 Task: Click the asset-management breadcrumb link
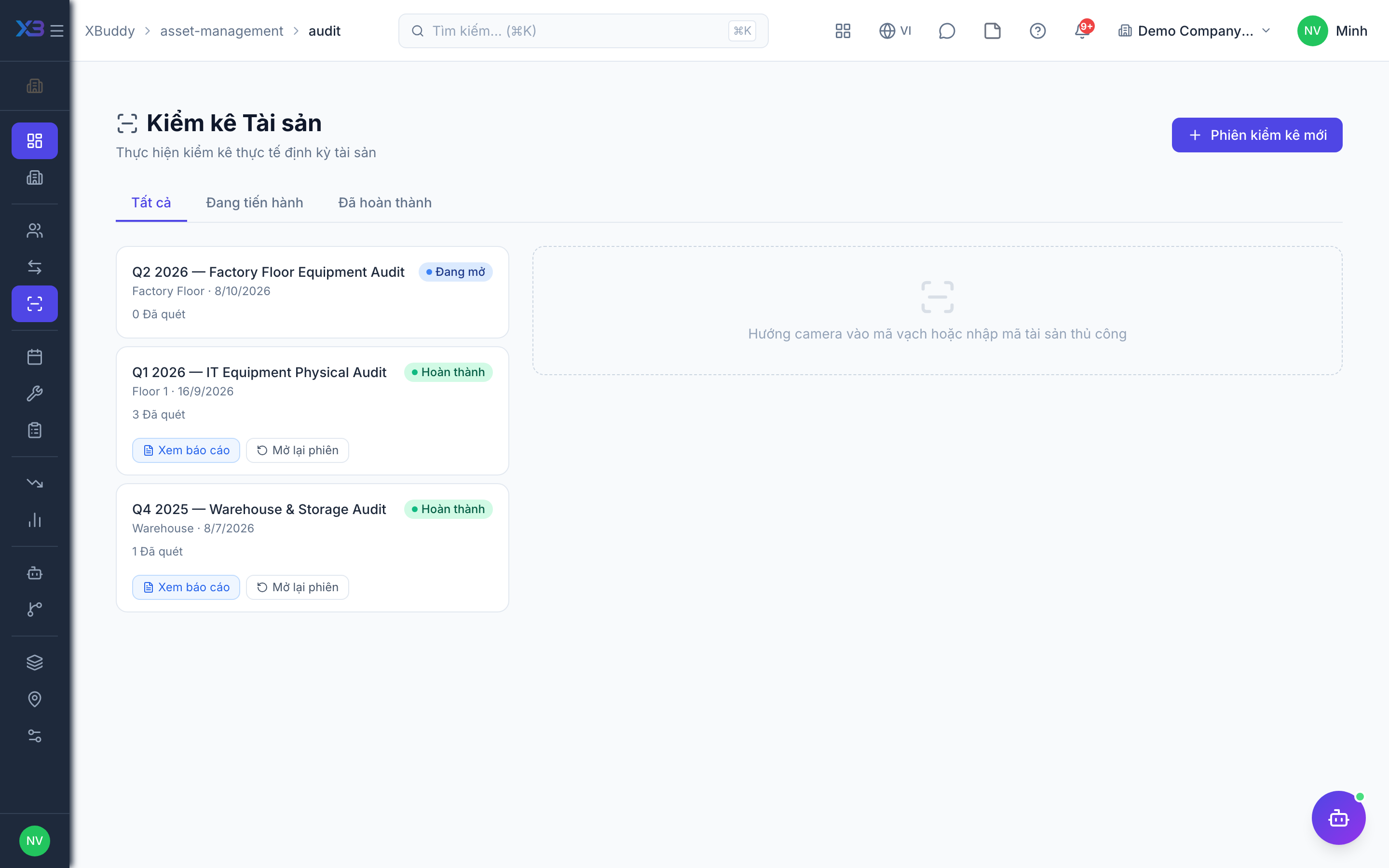pos(221,31)
